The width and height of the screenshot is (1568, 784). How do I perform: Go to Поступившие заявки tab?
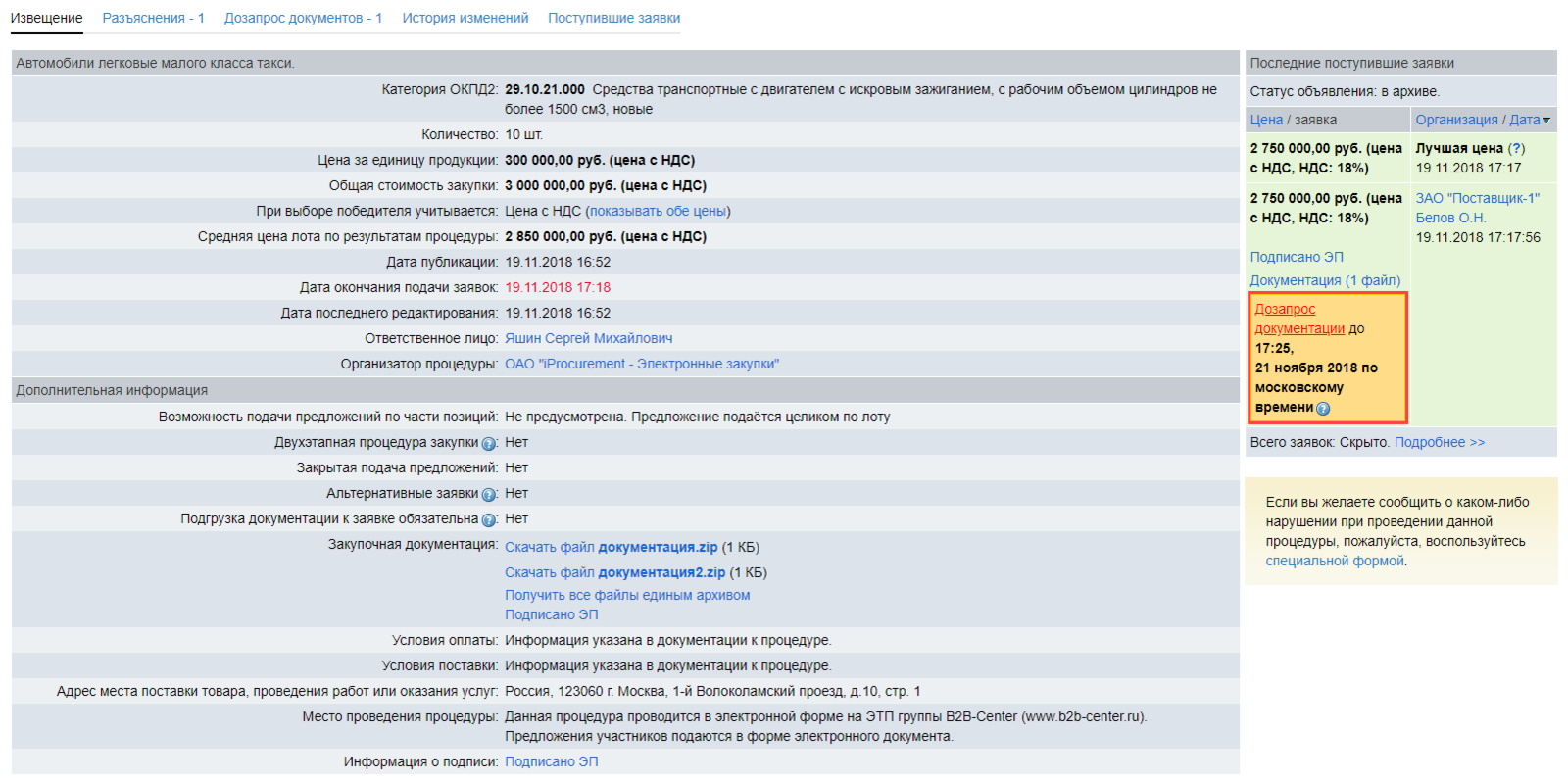pos(613,18)
